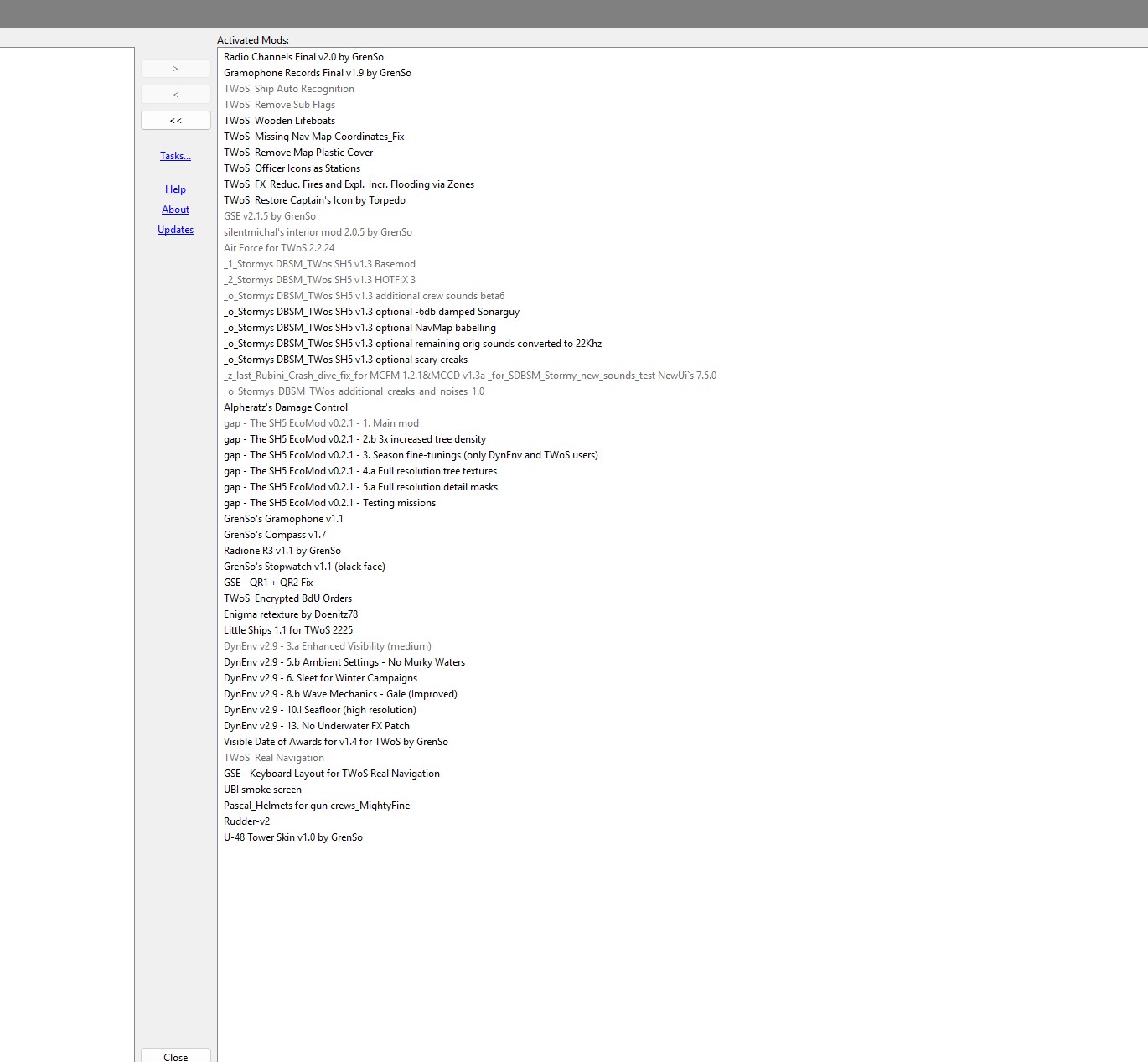
Task: Select 'UBI smoke screen' mod
Action: 262,790
